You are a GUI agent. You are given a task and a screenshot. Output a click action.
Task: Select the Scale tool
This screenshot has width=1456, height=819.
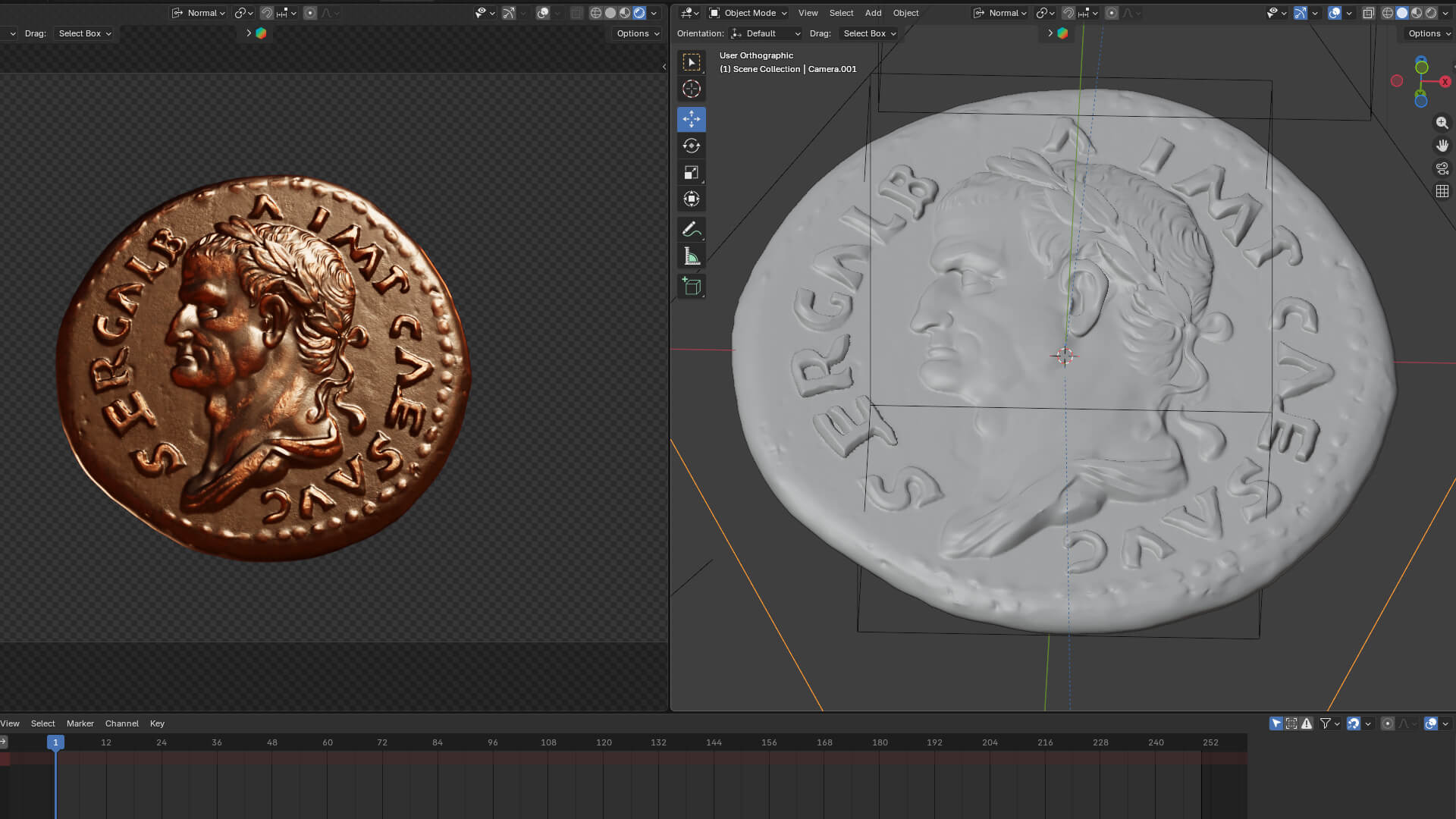point(691,172)
